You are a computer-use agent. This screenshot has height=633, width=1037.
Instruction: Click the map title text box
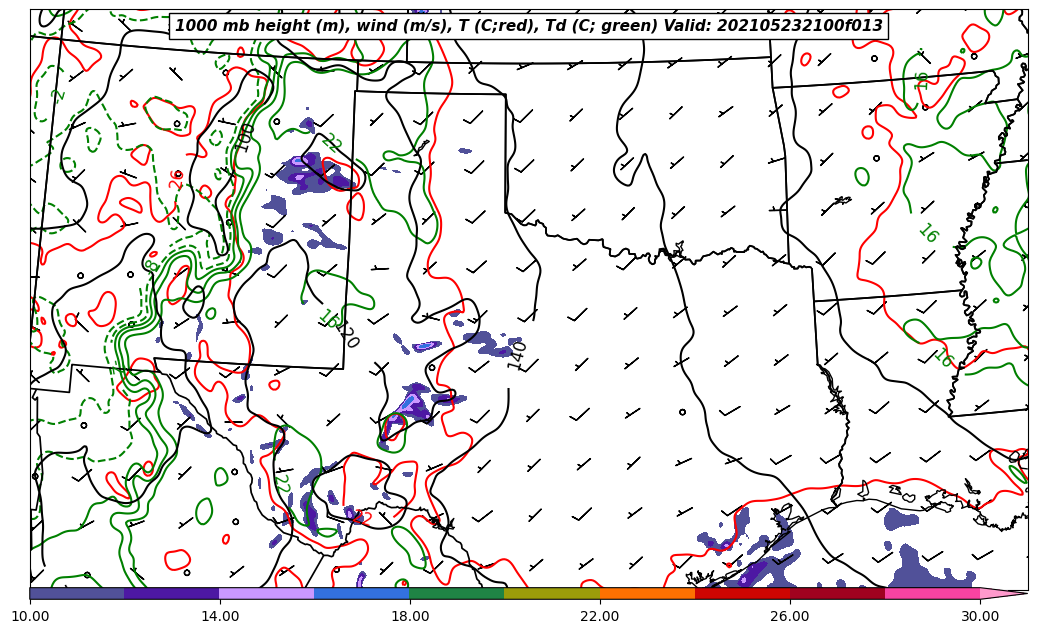[528, 26]
